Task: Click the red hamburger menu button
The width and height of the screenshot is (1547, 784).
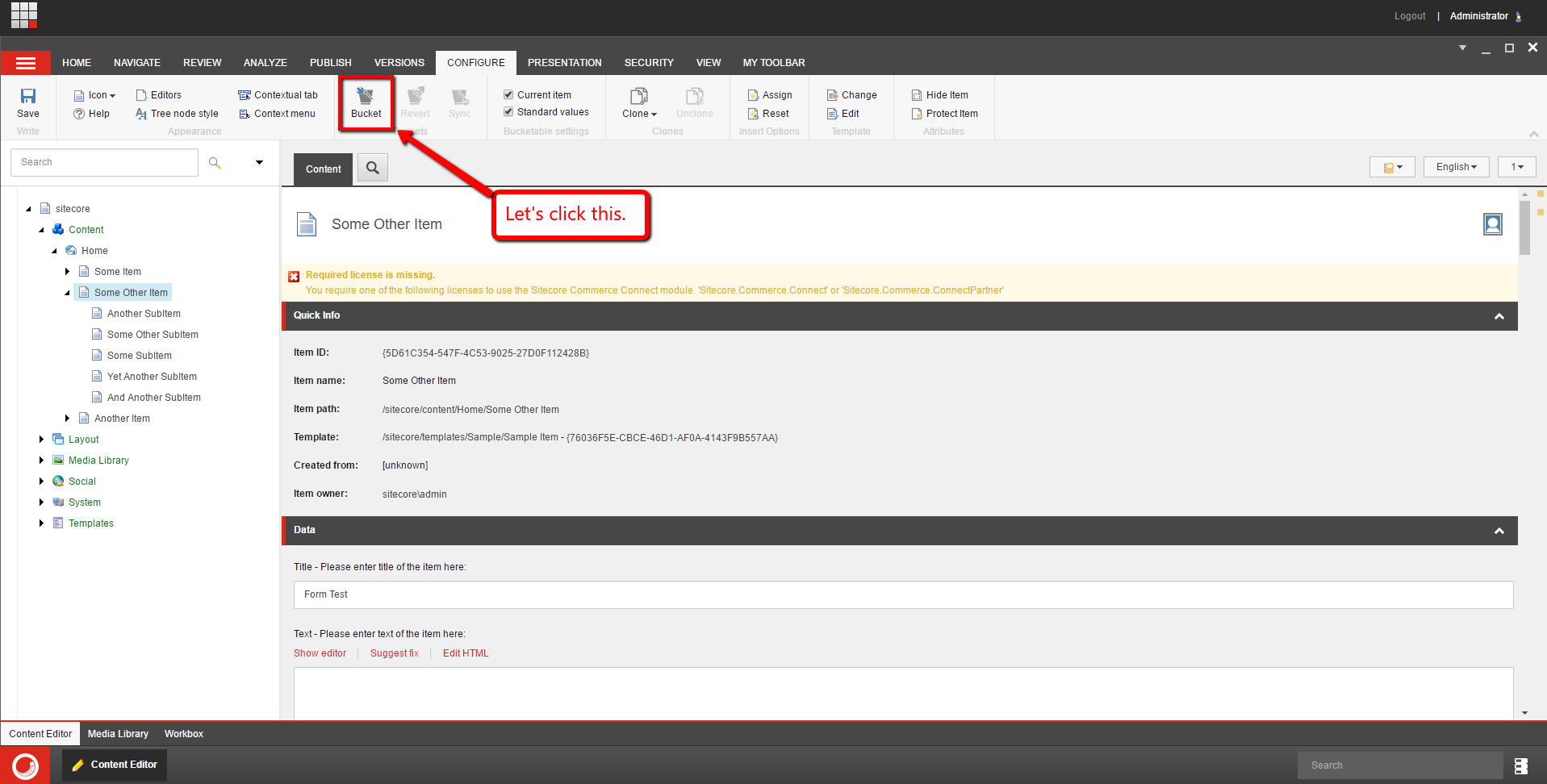Action: (x=26, y=63)
